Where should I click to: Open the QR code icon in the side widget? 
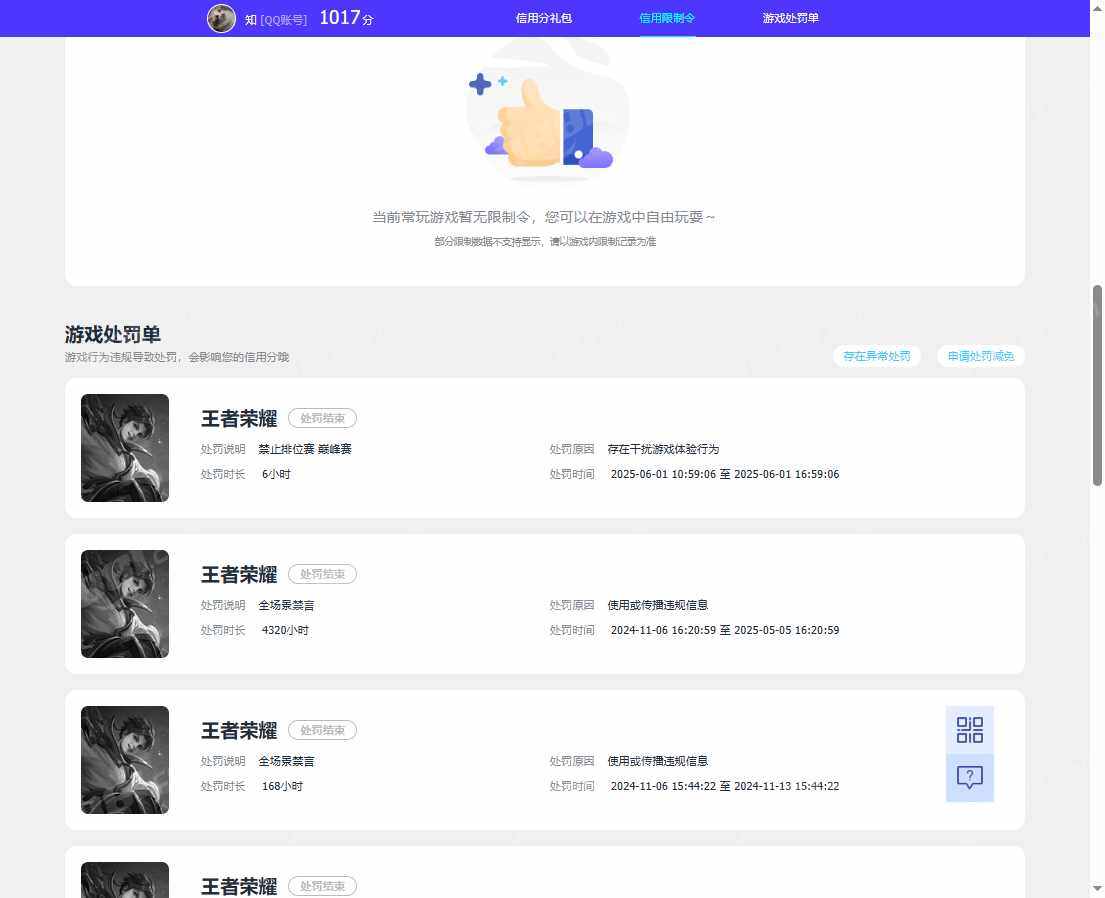point(970,730)
